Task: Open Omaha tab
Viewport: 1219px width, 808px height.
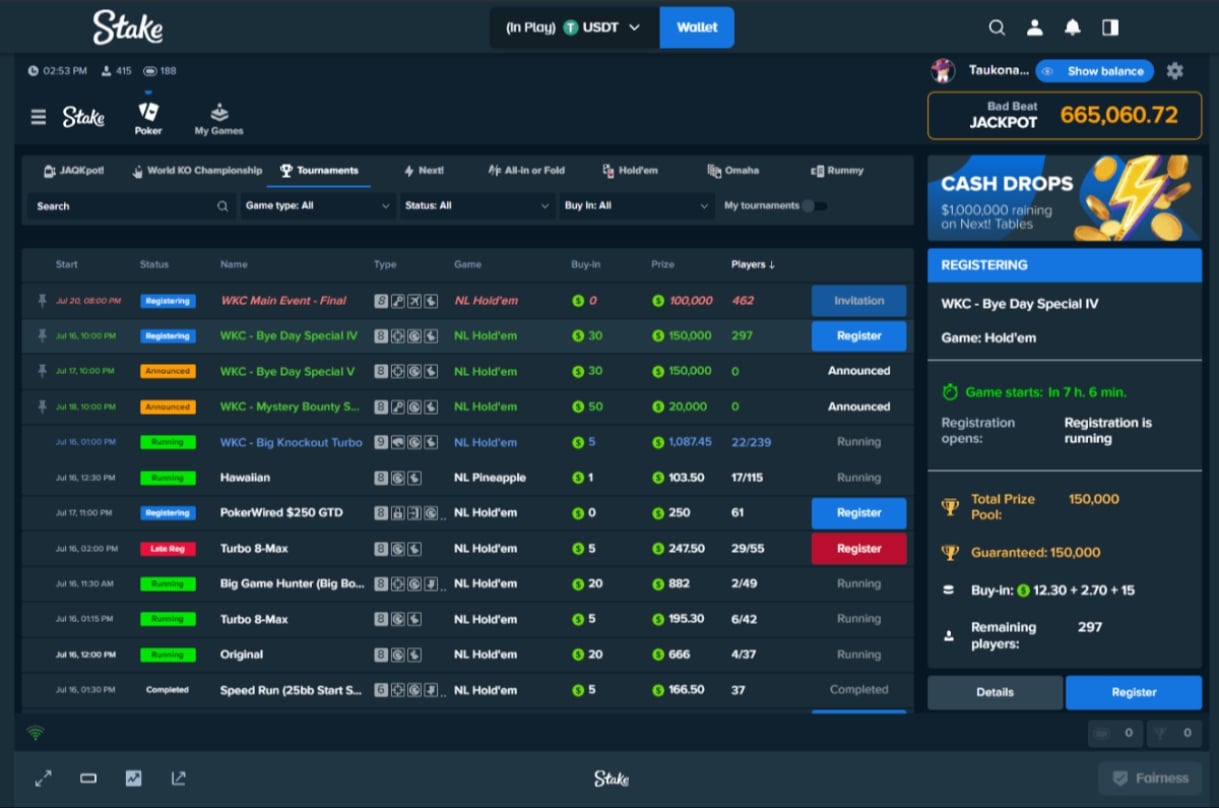Action: [733, 171]
